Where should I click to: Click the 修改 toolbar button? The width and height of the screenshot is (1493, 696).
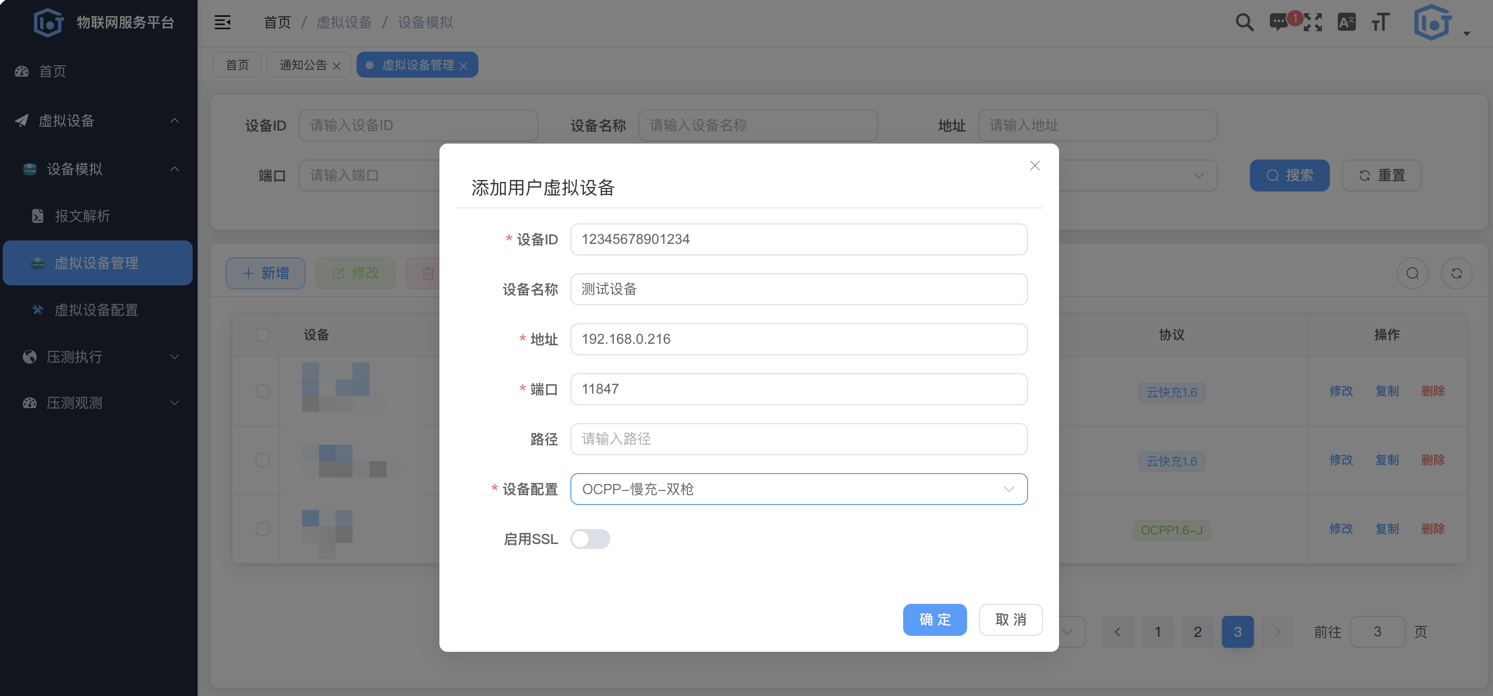pyautogui.click(x=355, y=273)
